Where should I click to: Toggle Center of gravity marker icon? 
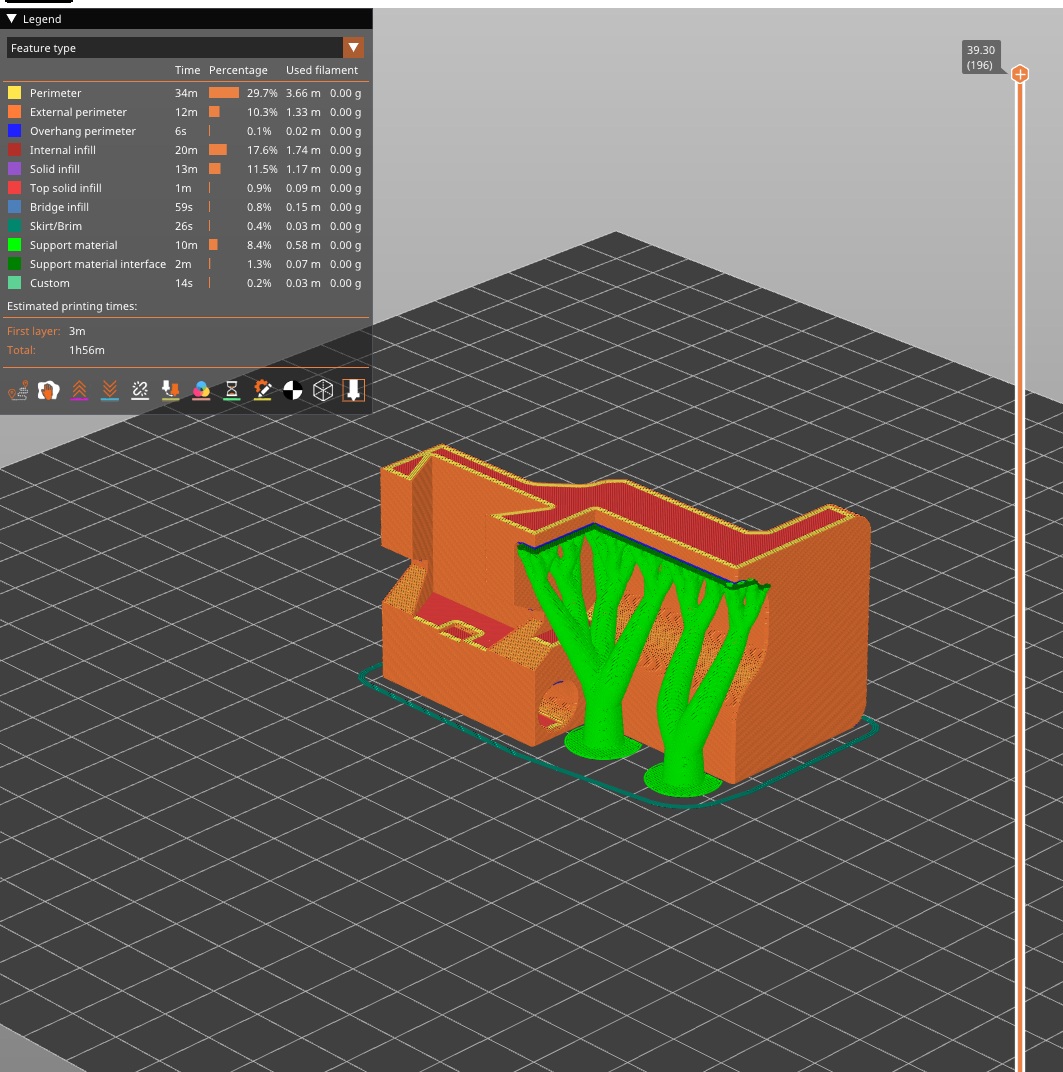(293, 390)
